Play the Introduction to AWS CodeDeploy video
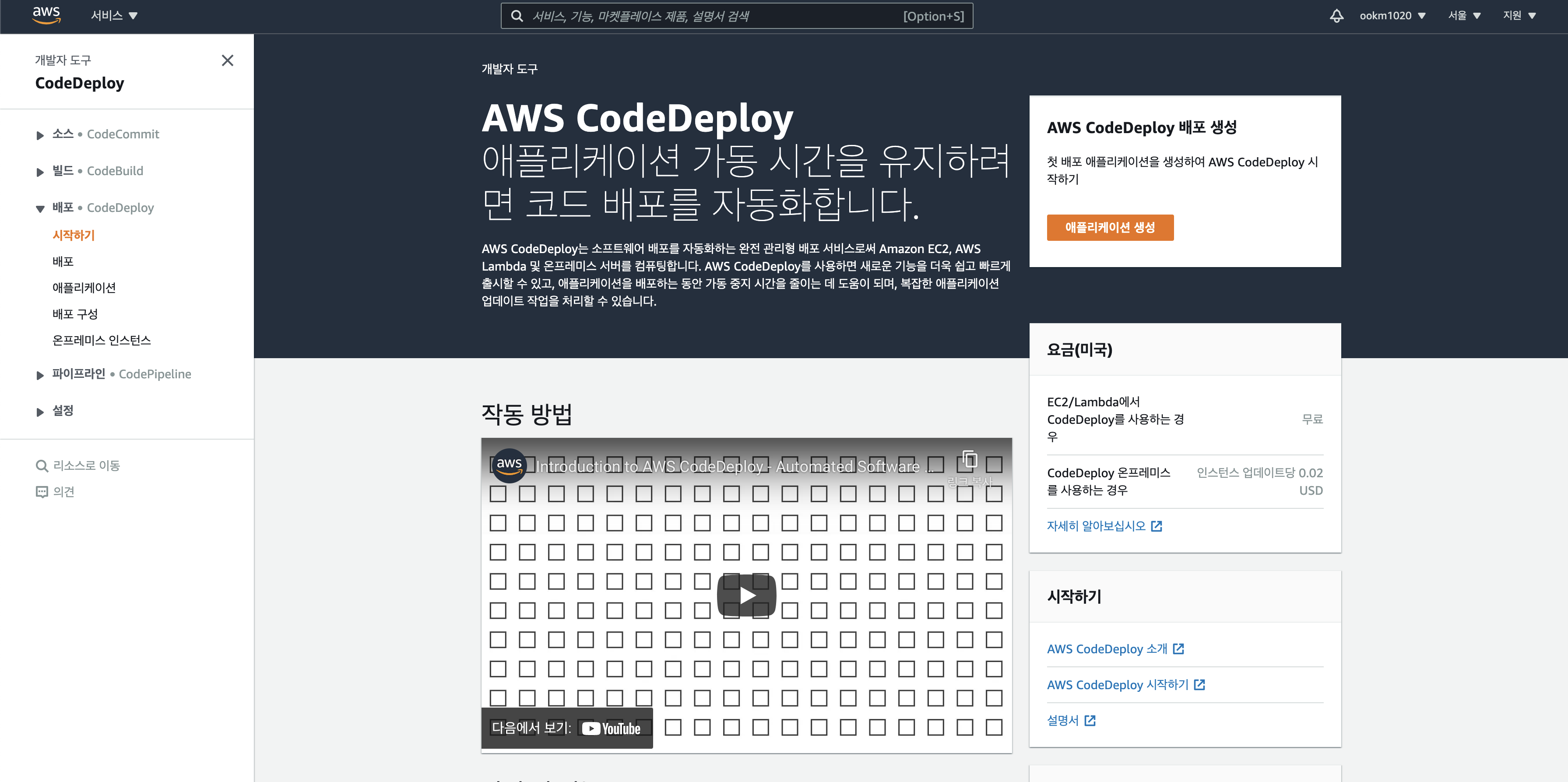 [x=746, y=595]
